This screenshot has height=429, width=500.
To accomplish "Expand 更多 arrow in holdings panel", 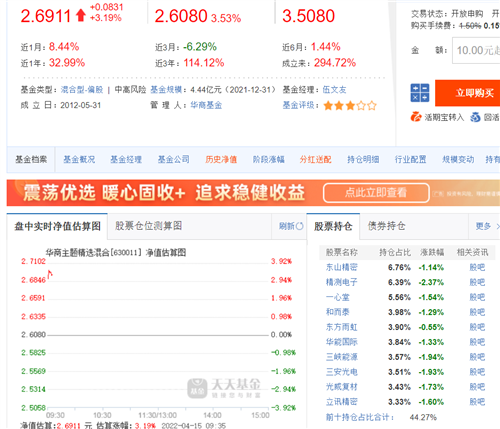I will coord(498,226).
